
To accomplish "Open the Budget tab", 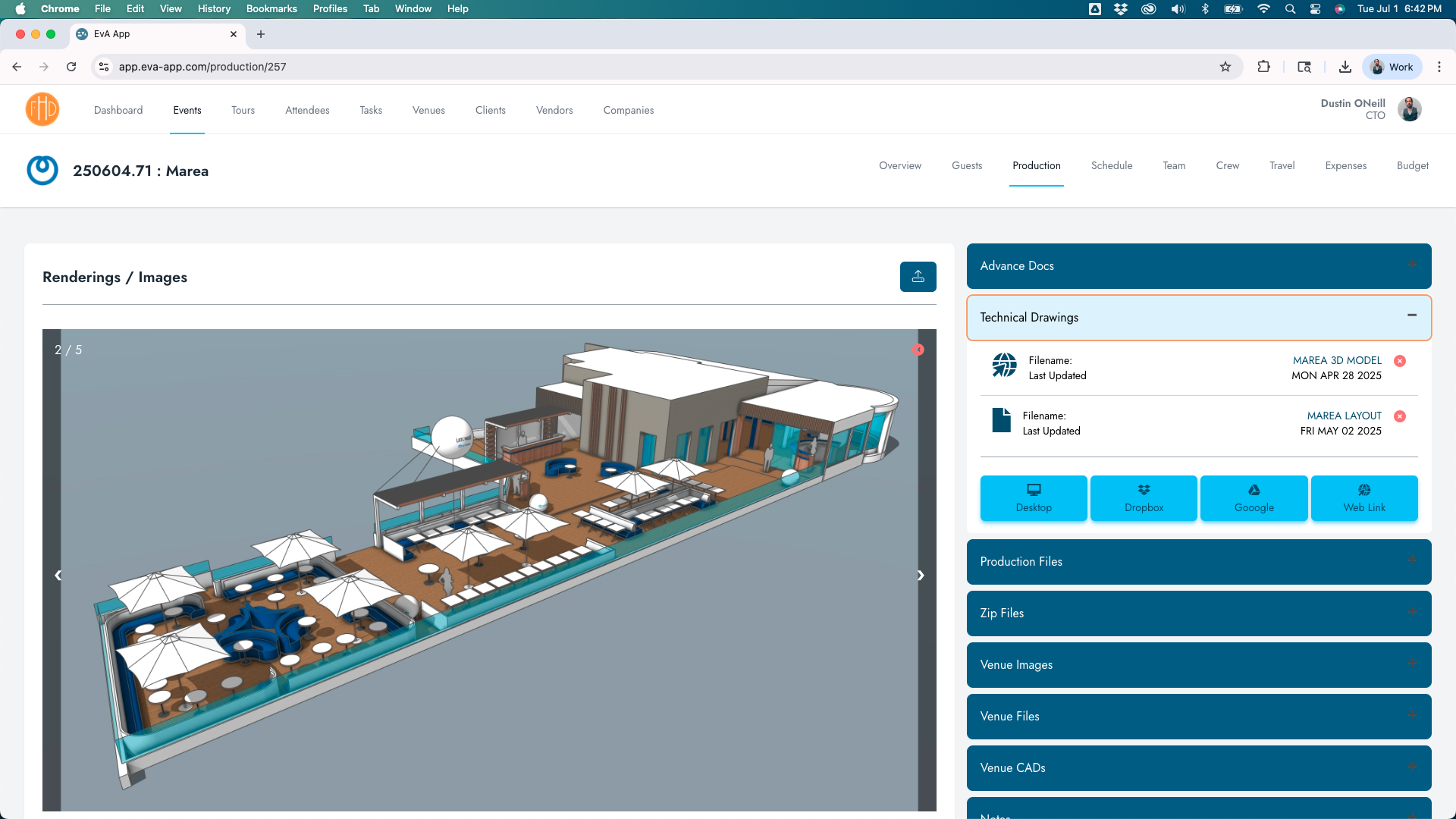I will pyautogui.click(x=1413, y=165).
